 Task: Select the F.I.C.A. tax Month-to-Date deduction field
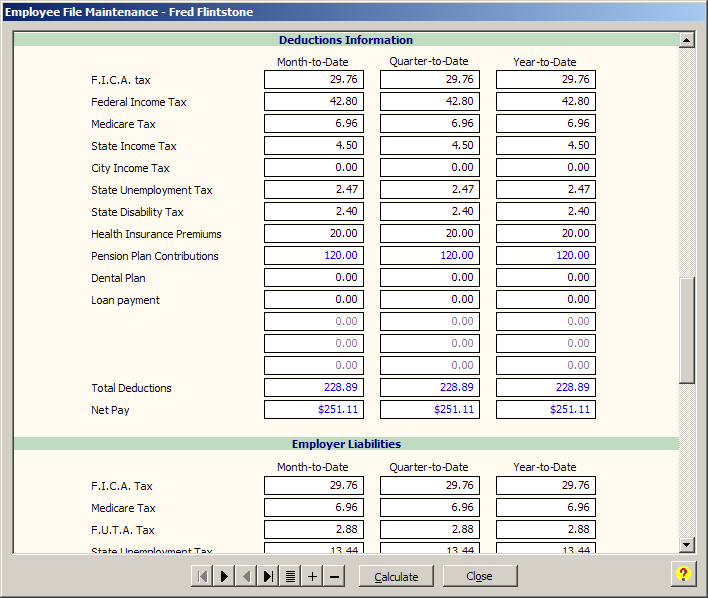(x=314, y=80)
